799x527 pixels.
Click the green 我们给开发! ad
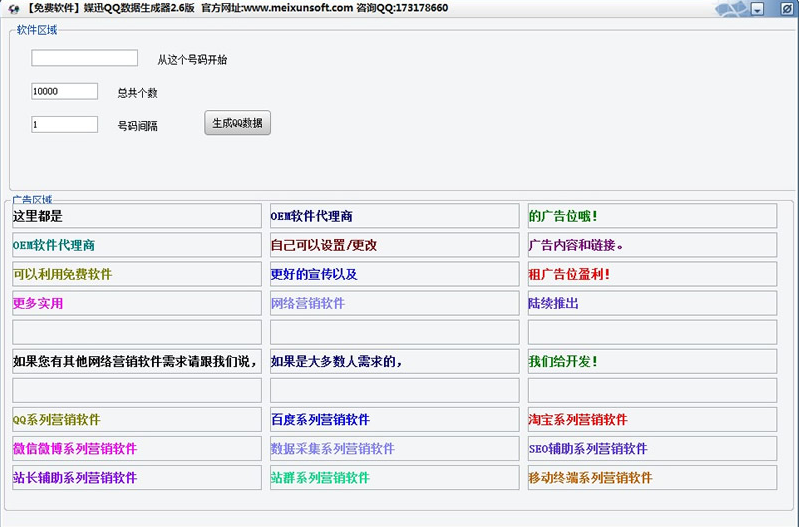(653, 361)
